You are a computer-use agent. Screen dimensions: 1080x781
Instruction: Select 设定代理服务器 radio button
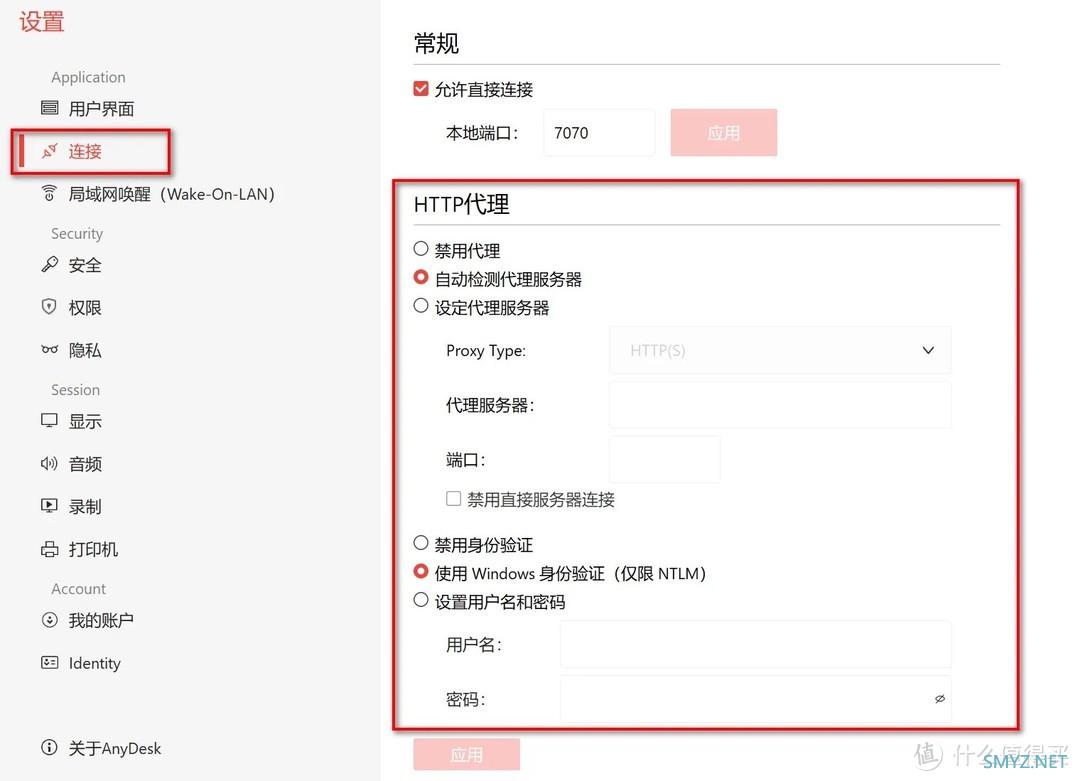421,306
